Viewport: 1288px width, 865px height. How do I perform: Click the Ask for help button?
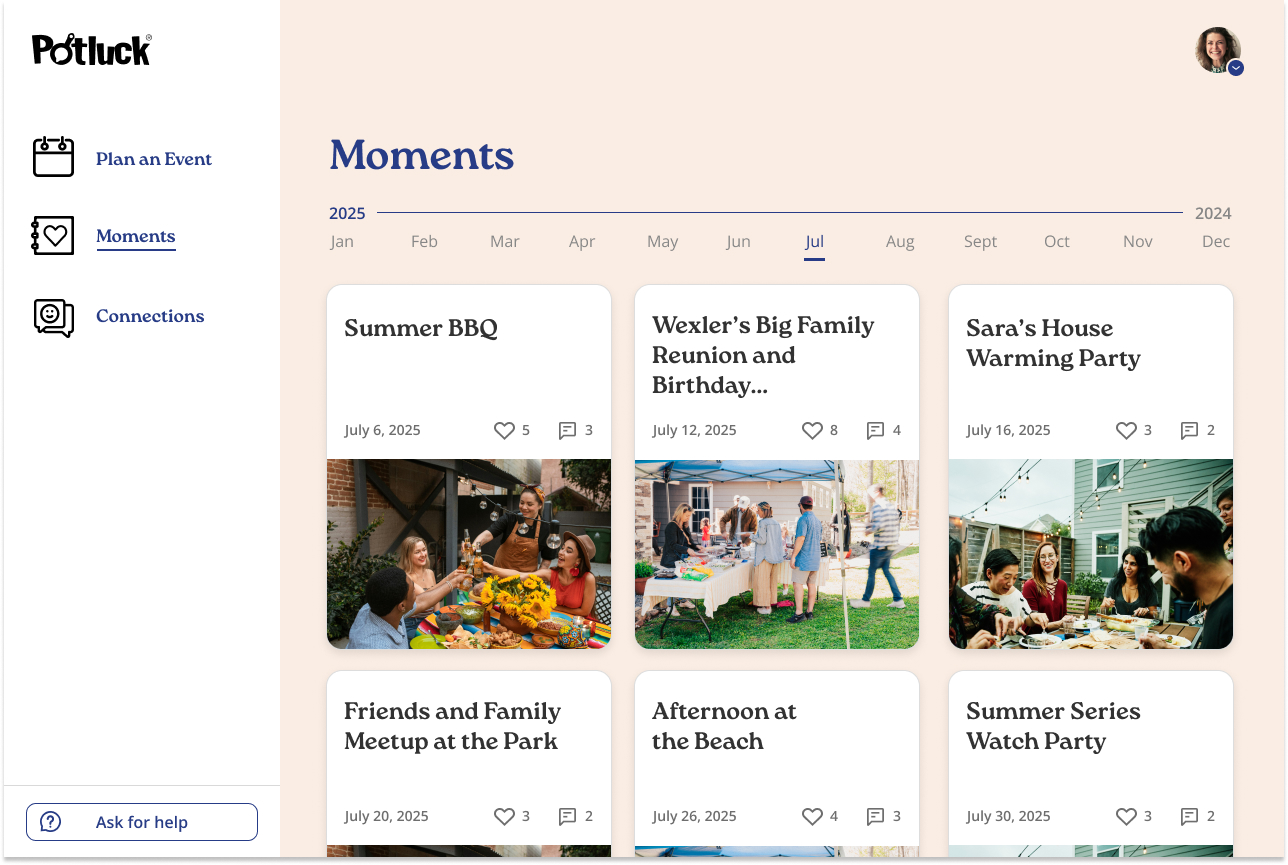(x=141, y=821)
